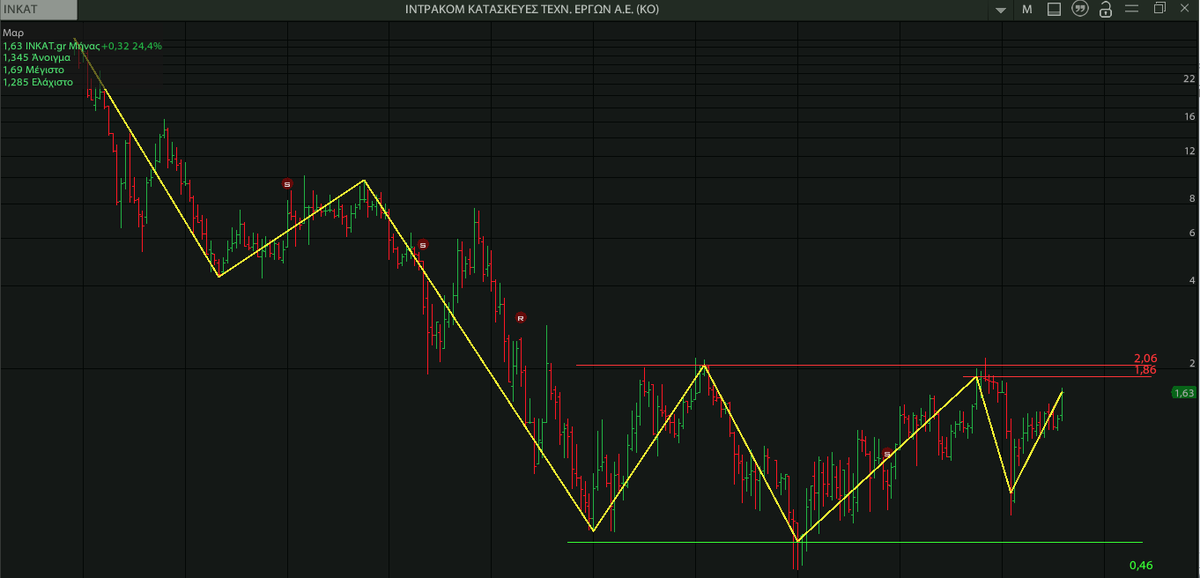The width and height of the screenshot is (1200, 578).
Task: Click the 1,345 Άνοιγμα value
Action: coord(35,58)
